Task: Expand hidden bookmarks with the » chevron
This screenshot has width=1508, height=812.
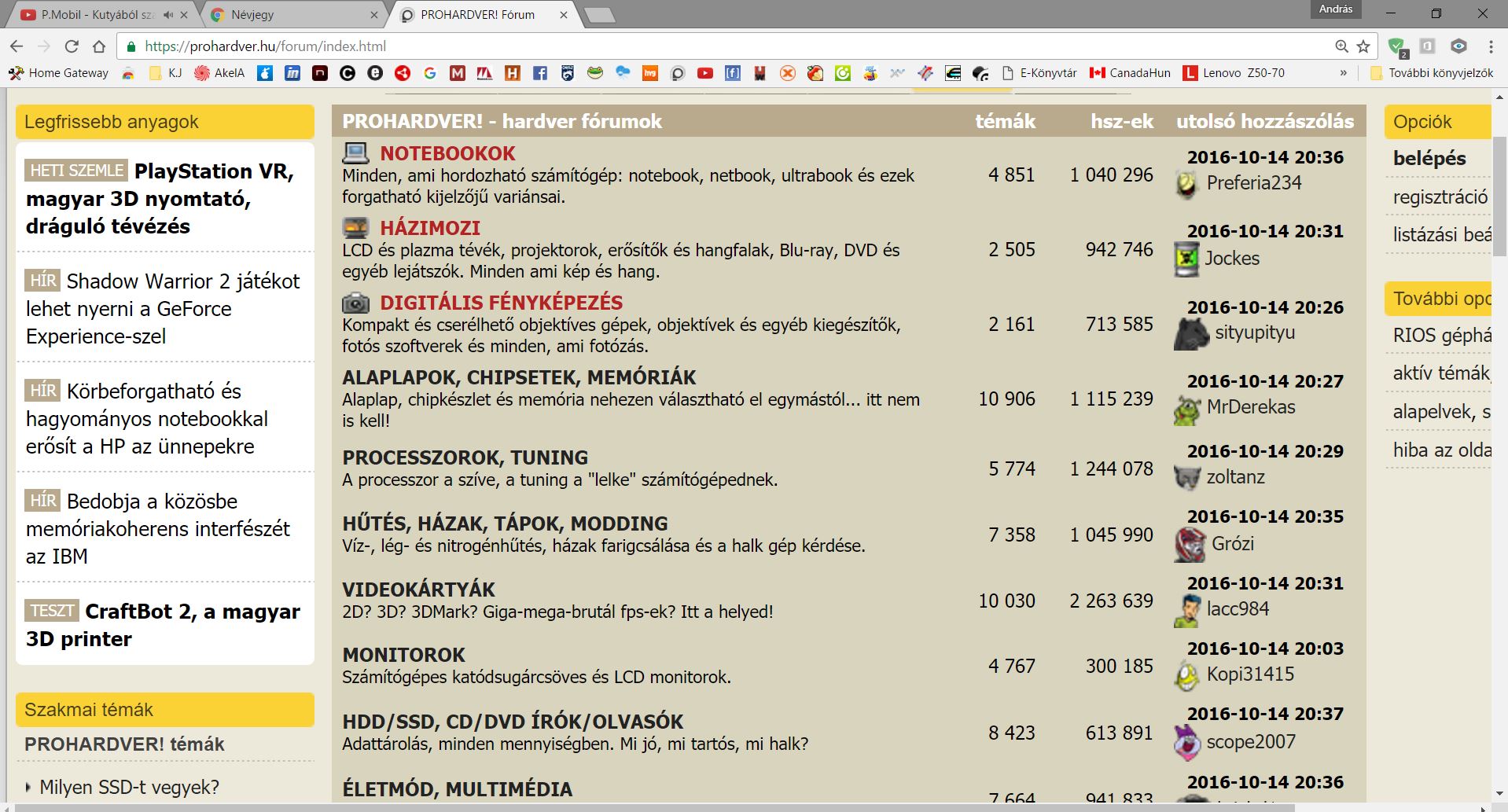Action: click(1343, 73)
